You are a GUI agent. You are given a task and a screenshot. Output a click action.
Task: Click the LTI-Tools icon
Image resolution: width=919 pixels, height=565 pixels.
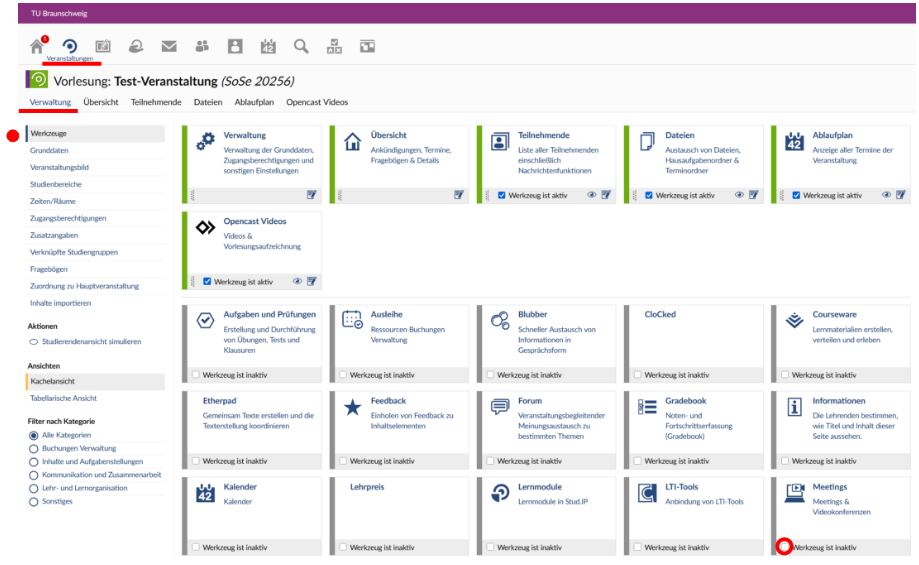point(647,493)
